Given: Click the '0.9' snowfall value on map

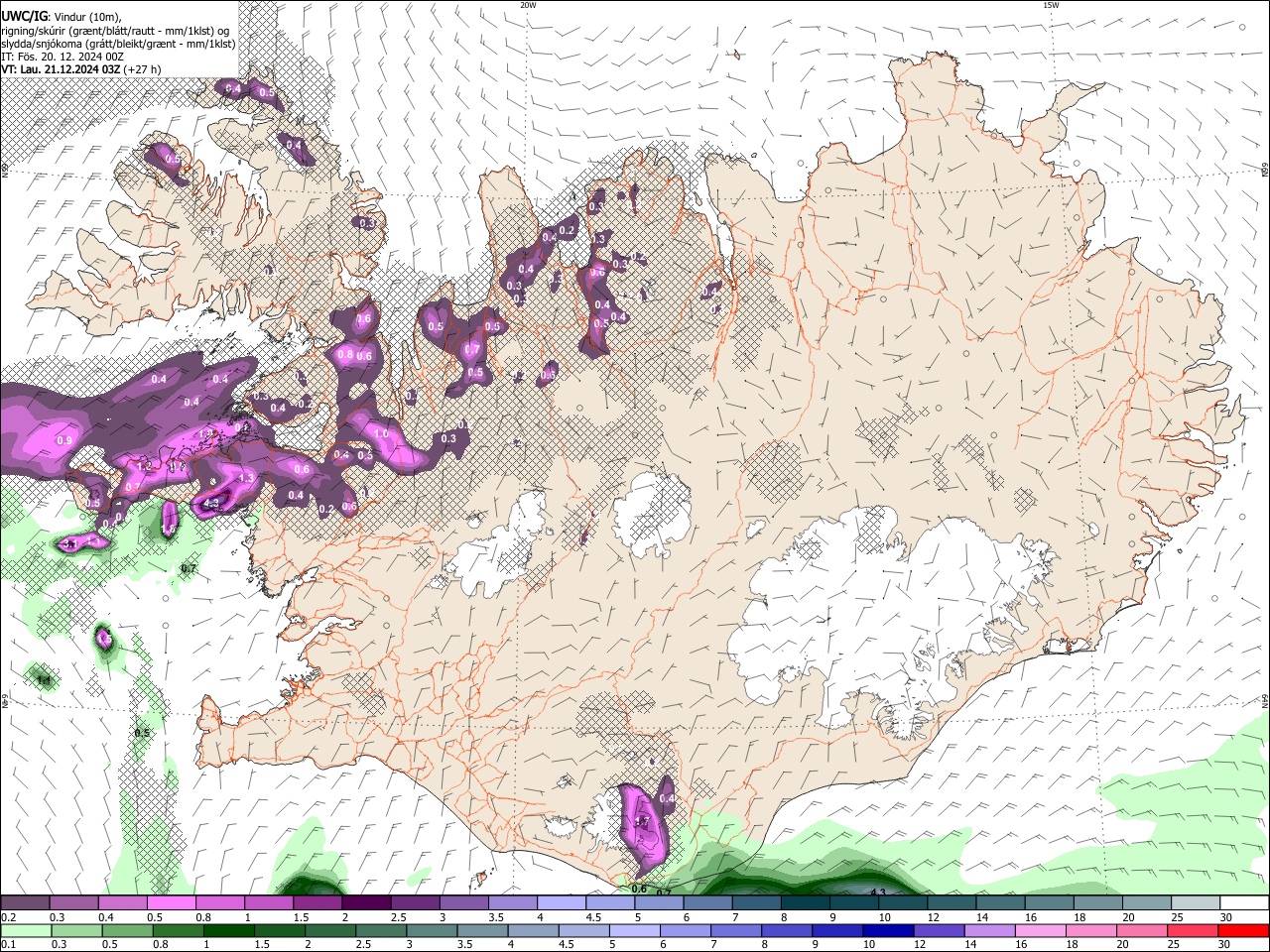Looking at the screenshot, I should 65,439.
